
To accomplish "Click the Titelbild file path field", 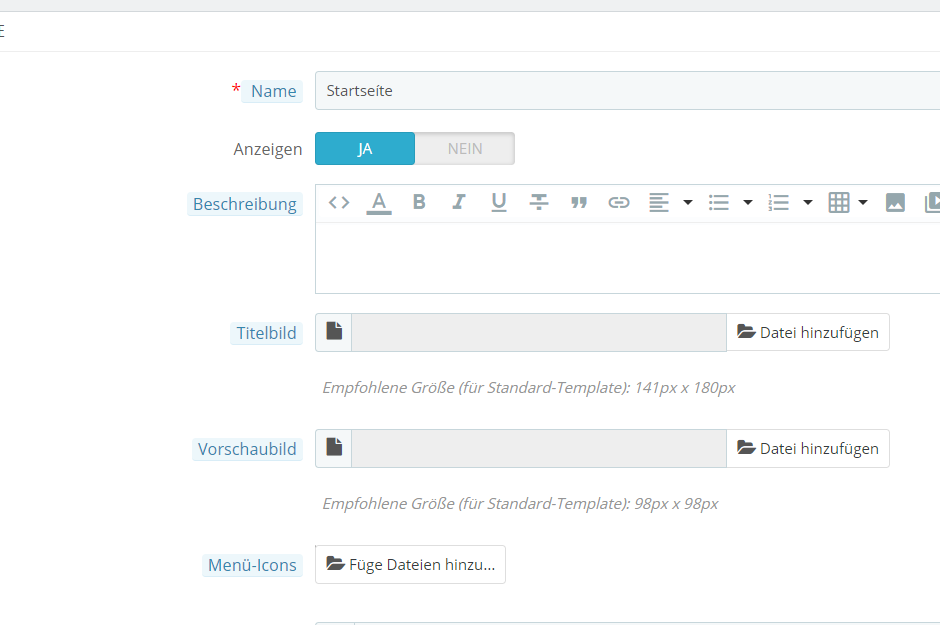I will click(x=539, y=333).
